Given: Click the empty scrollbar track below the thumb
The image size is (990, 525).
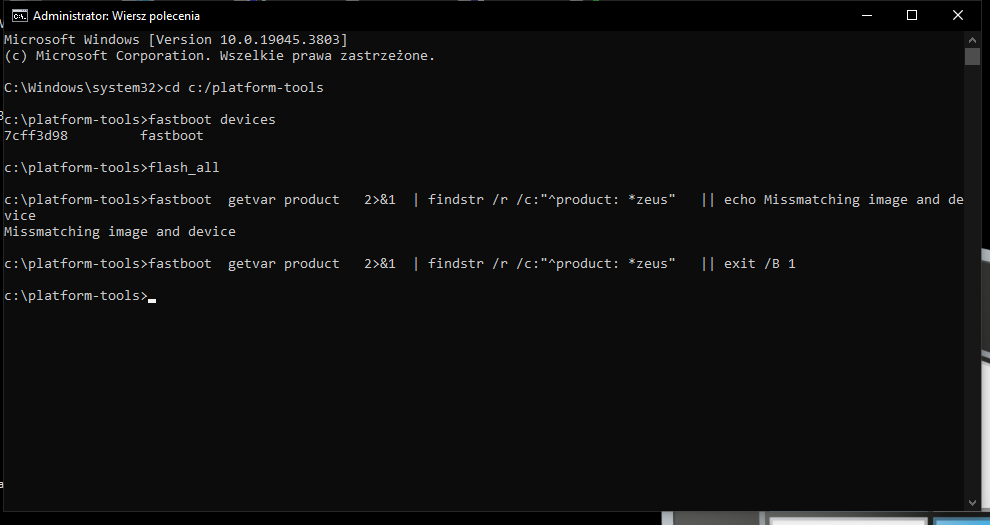Looking at the screenshot, I should pos(972,300).
